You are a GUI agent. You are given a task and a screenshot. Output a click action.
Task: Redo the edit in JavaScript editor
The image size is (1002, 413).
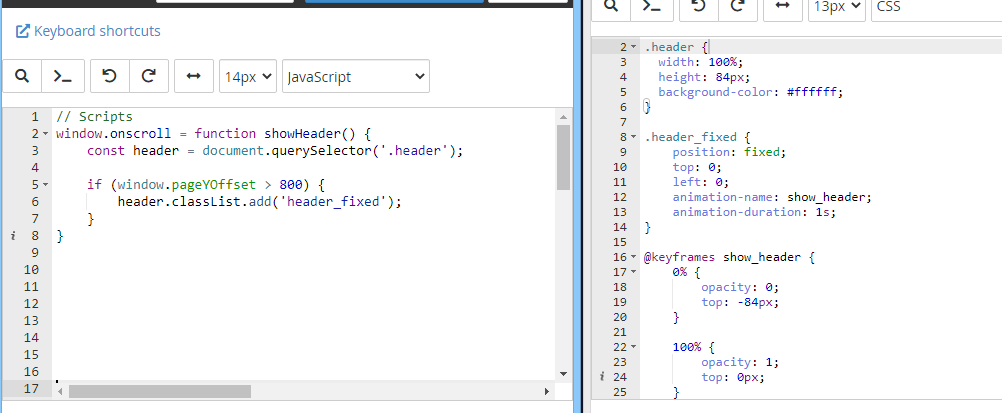point(149,77)
